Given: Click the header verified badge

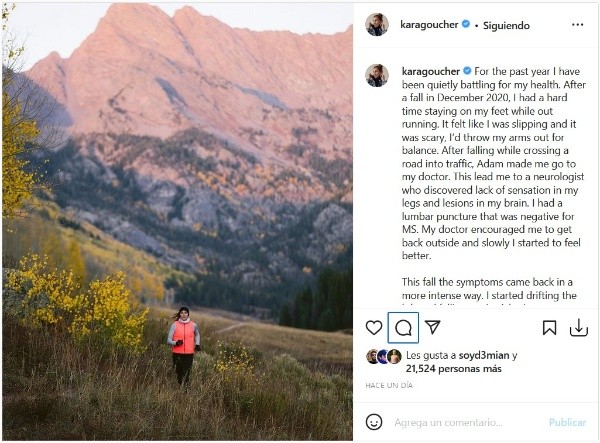Looking at the screenshot, I should pos(466,25).
